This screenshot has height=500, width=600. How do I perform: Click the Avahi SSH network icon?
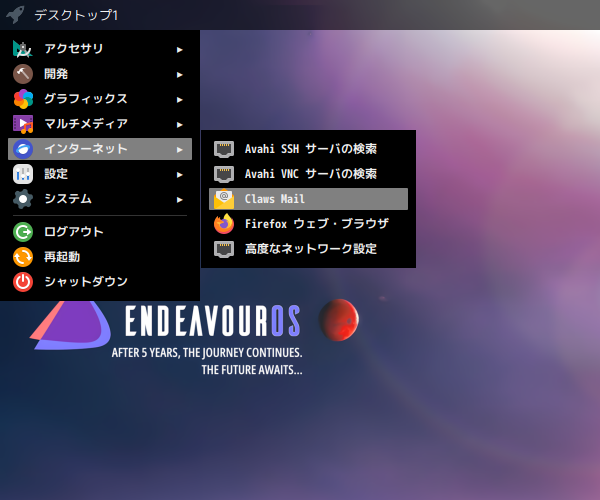point(224,149)
